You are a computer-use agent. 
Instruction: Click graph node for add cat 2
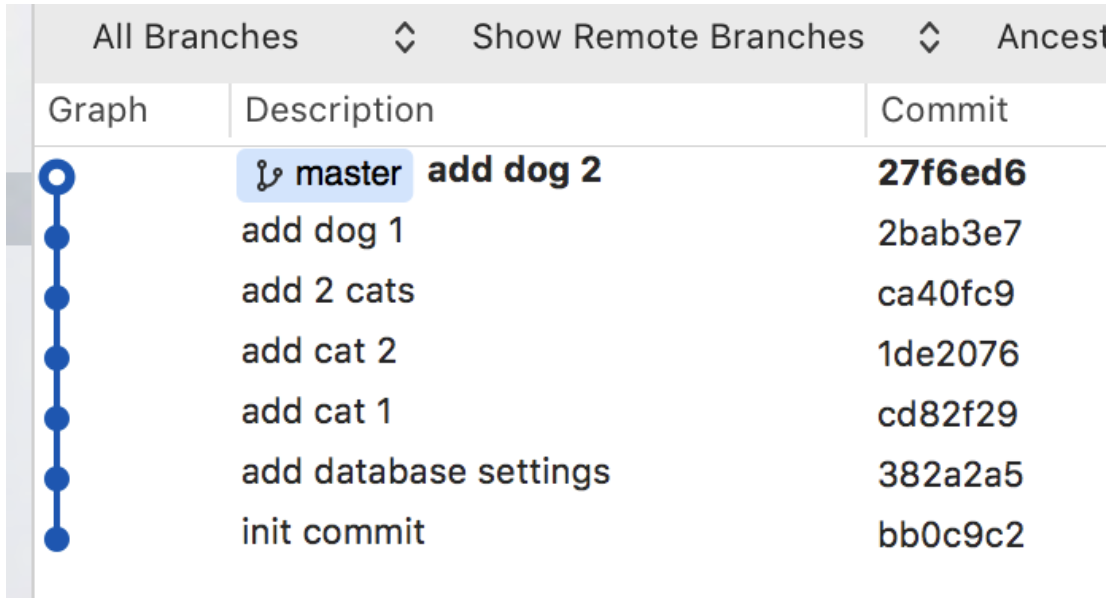pos(57,358)
